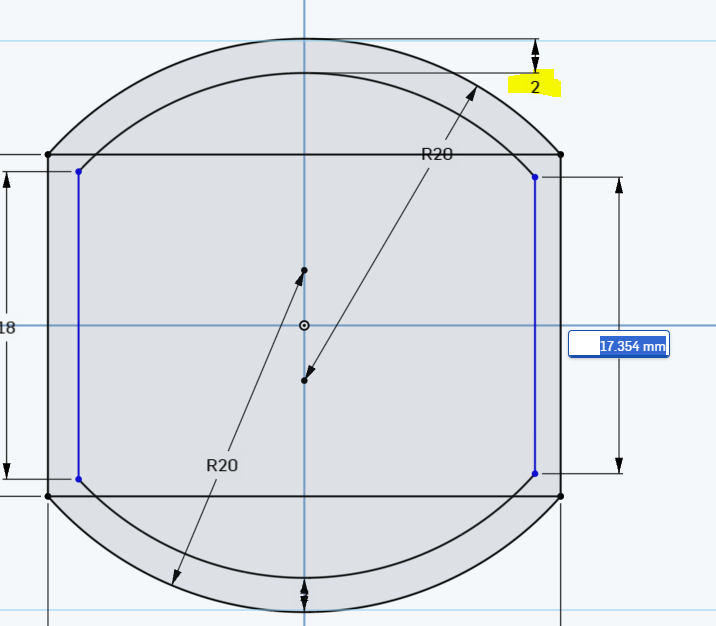Select the outer black vertical line on right
Image resolution: width=716 pixels, height=626 pixels.
click(x=560, y=250)
